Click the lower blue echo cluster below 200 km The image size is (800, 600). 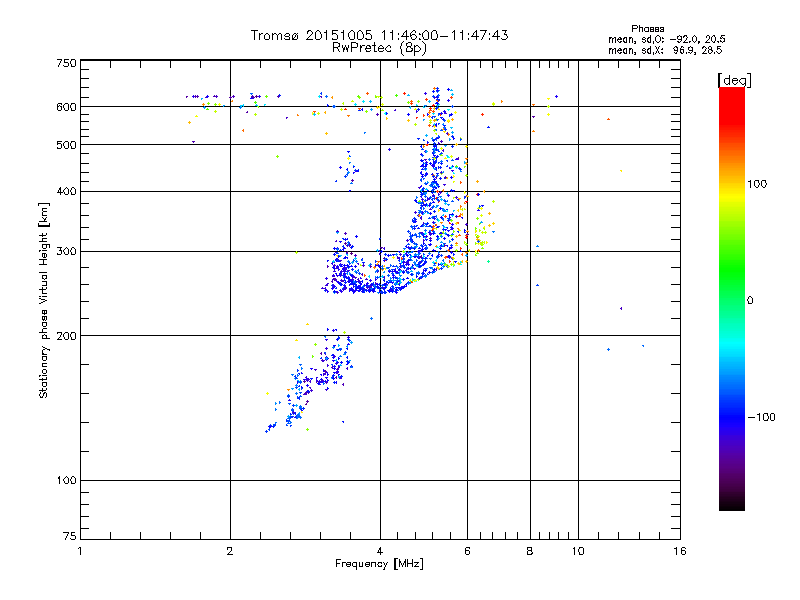pos(311,380)
